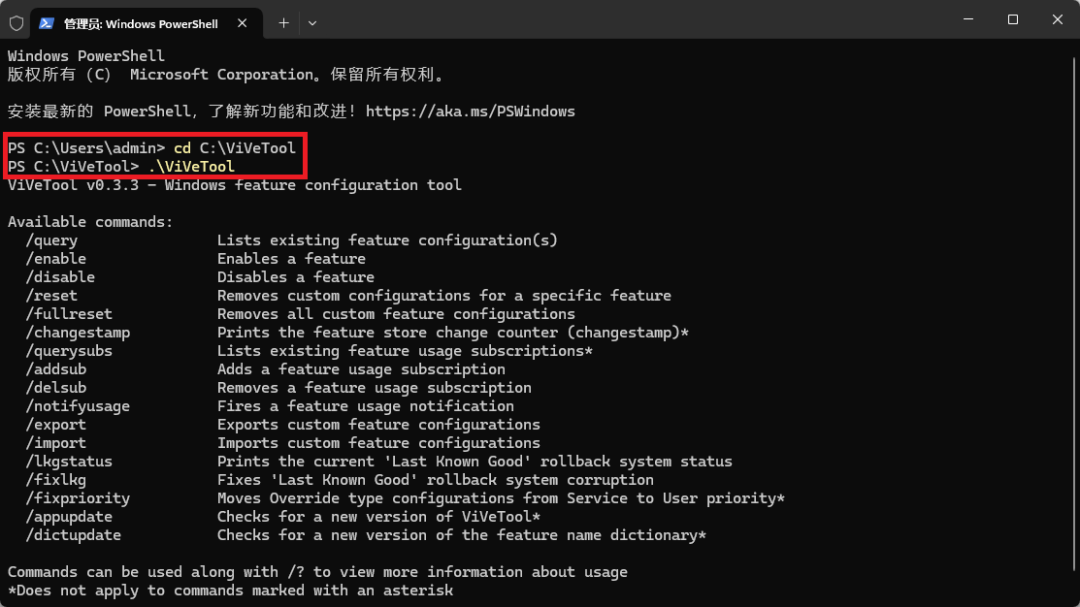Screen dimensions: 1080x607
Task: Click the PowerShell icon on the tab
Action: click(47, 23)
